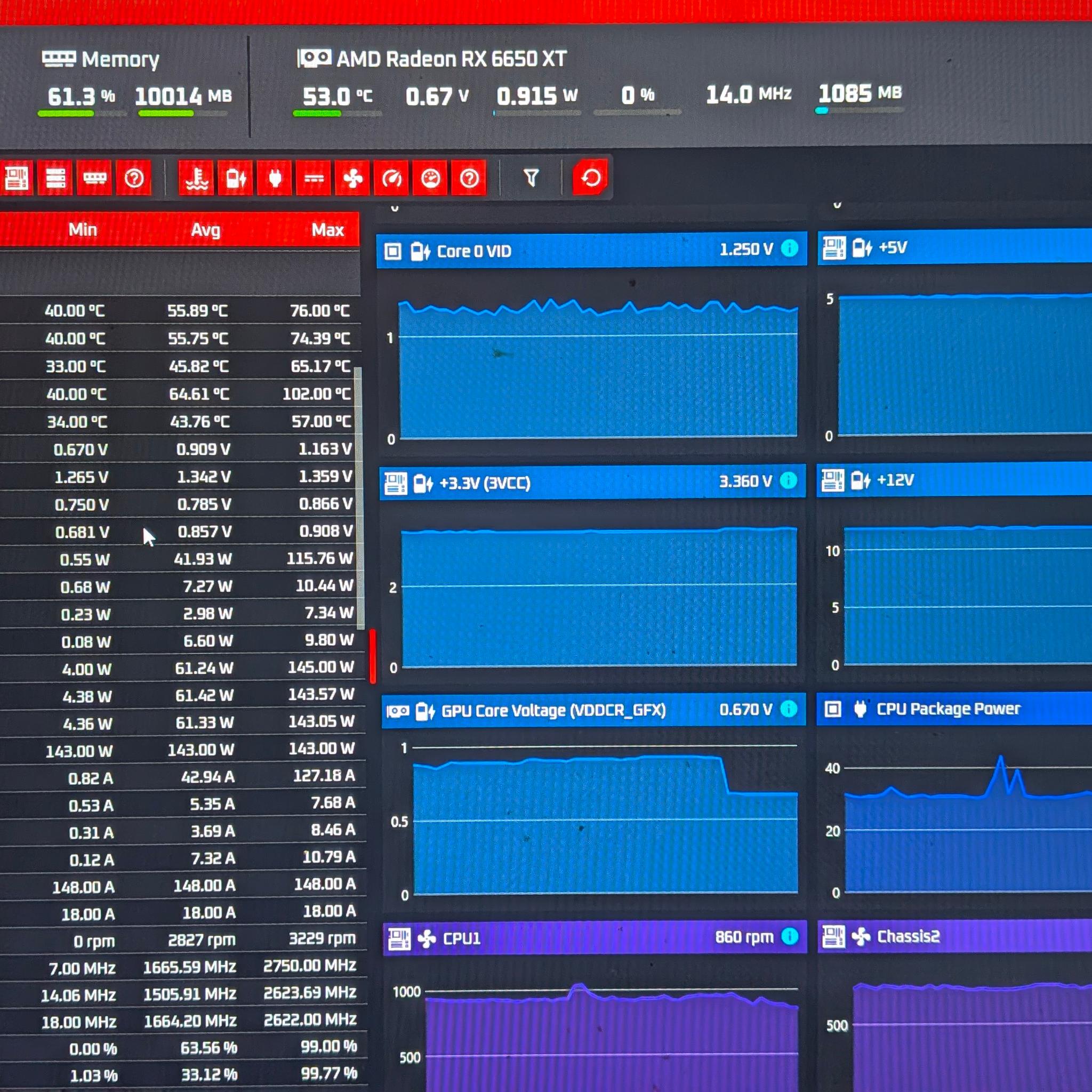Select the 3229 rpm max fan speed cell
Viewport: 1092px width, 1092px height.
coord(322,938)
